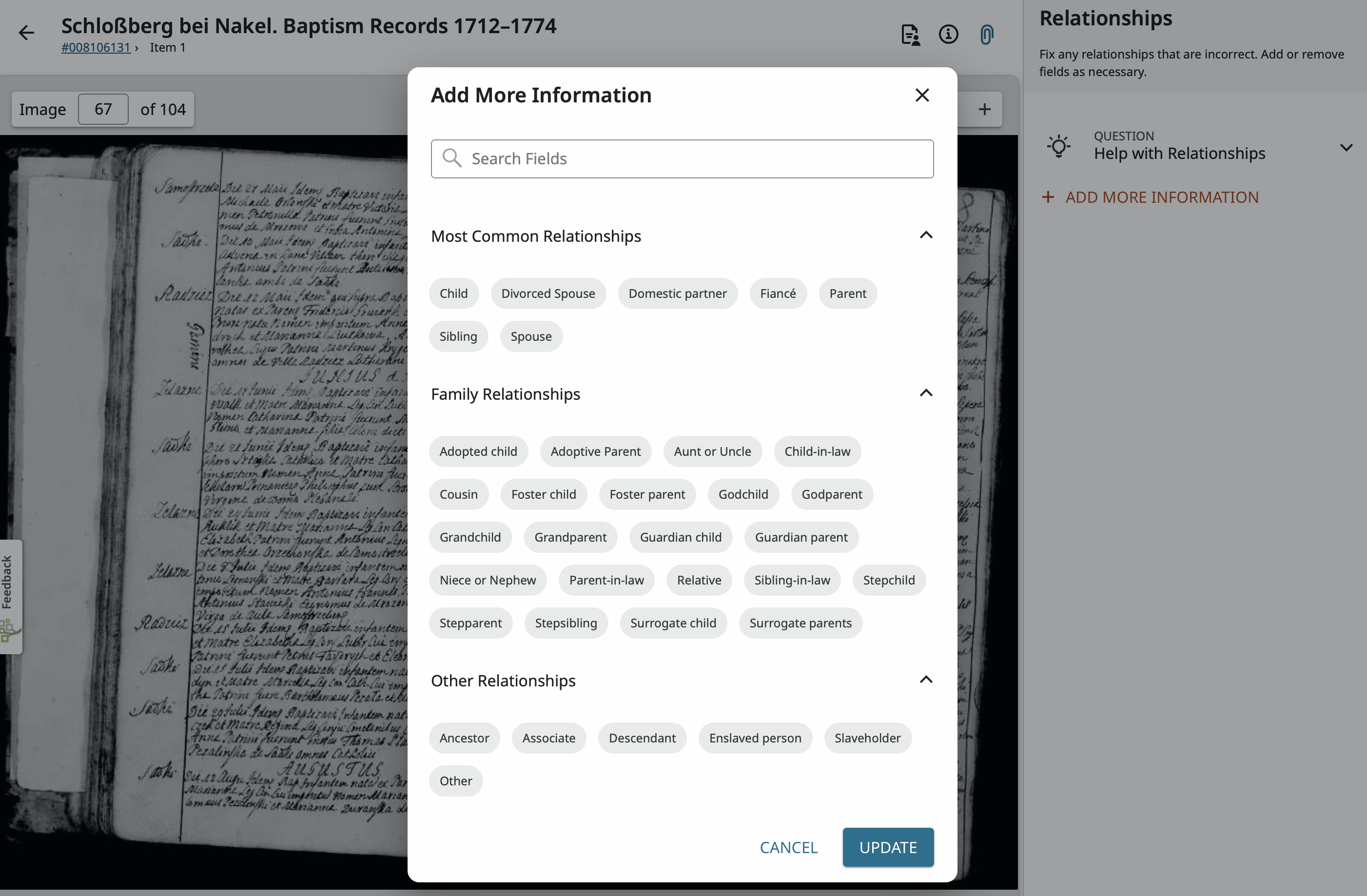Select the Godparent relationship chip
The height and width of the screenshot is (896, 1367).
point(831,494)
